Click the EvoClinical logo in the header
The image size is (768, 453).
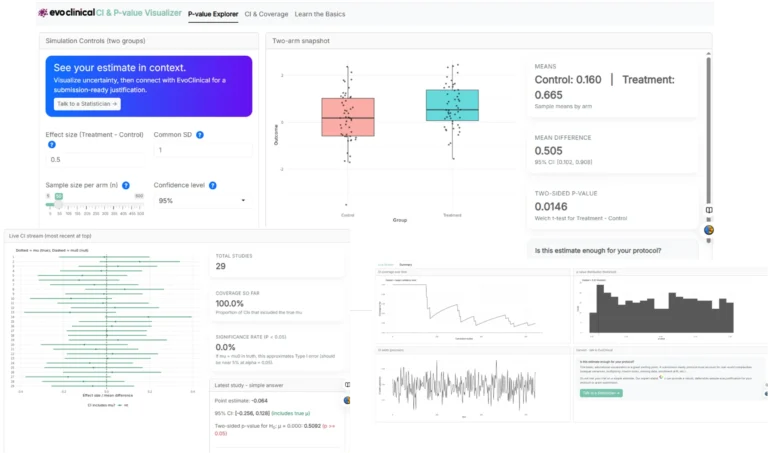pos(70,16)
